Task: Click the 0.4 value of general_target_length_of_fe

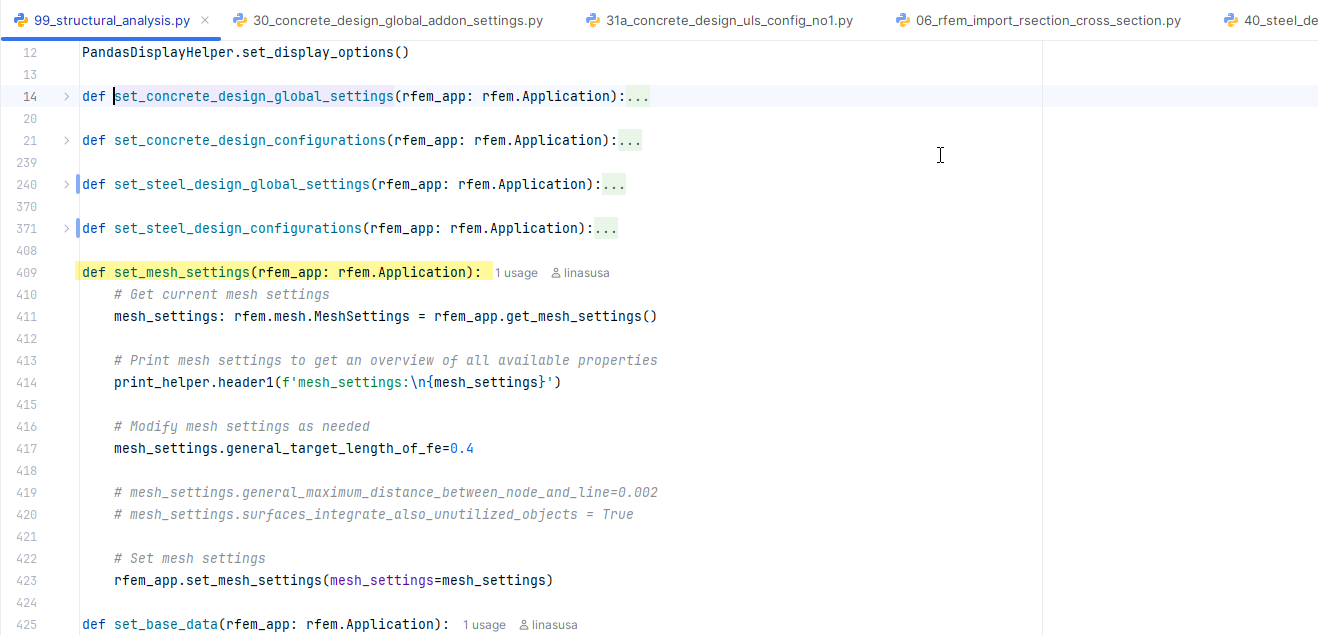Action: coord(459,448)
